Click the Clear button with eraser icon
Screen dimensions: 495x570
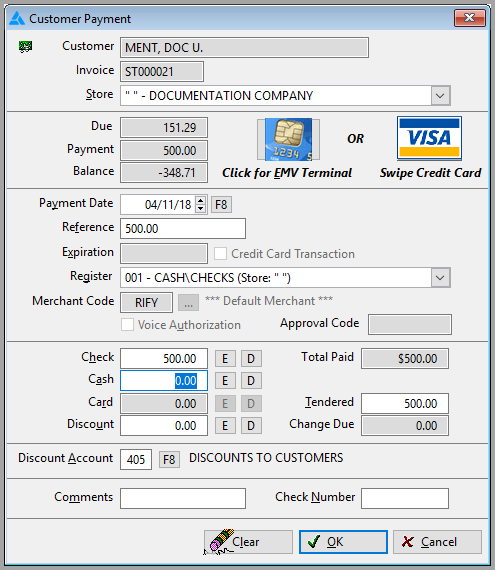coord(248,542)
